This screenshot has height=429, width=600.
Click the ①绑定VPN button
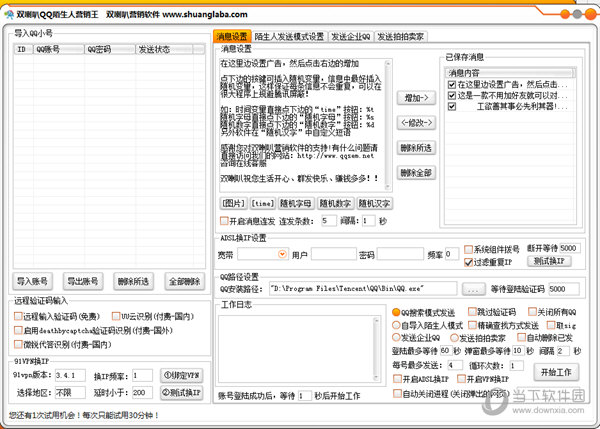(181, 376)
